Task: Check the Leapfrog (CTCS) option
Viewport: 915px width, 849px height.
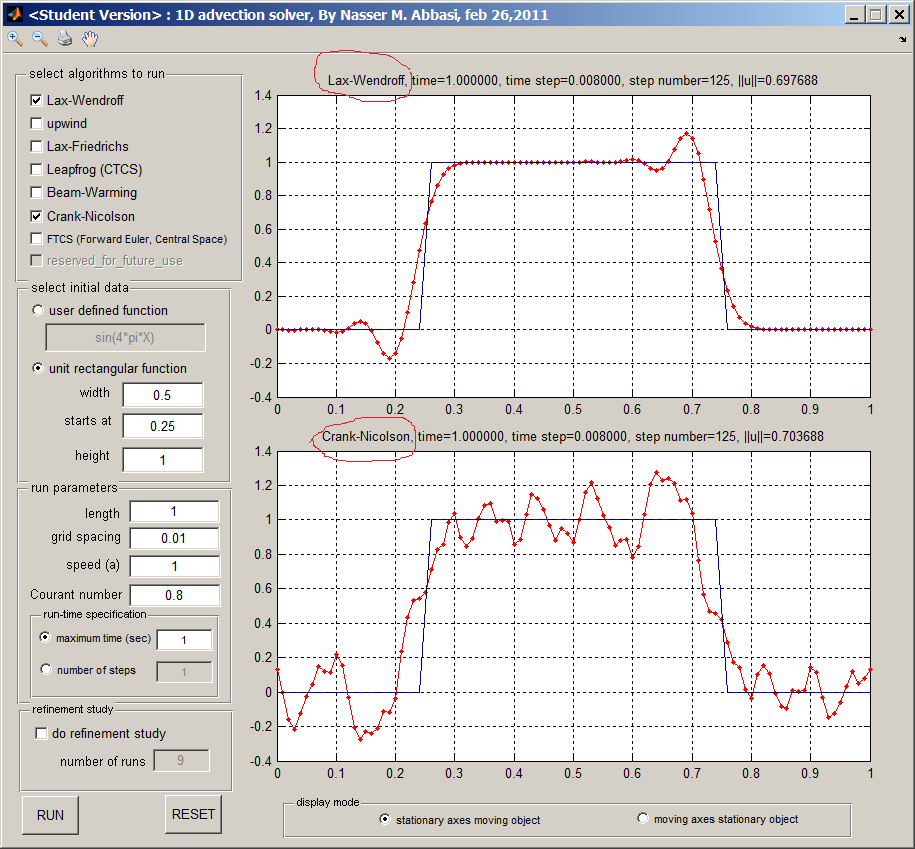Action: click(37, 170)
